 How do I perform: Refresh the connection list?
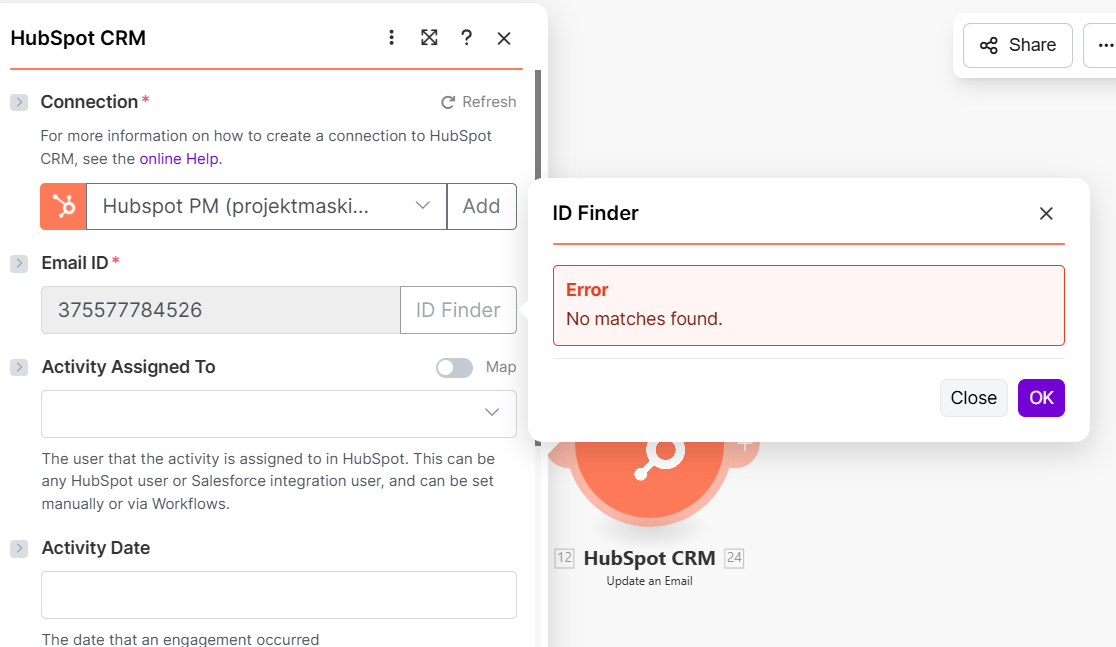[479, 102]
